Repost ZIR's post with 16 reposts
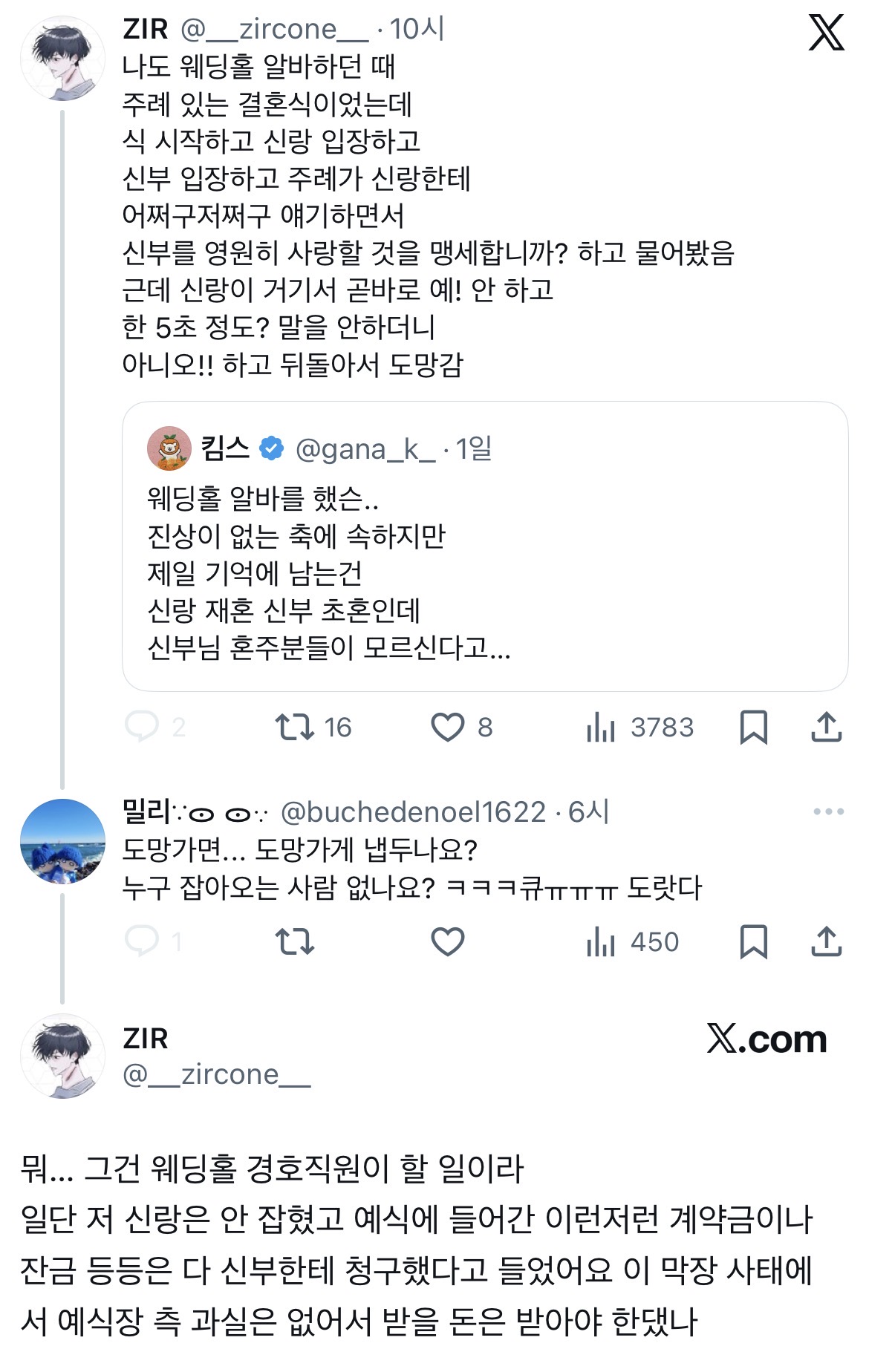Viewport: 869px width, 1372px height. [295, 727]
